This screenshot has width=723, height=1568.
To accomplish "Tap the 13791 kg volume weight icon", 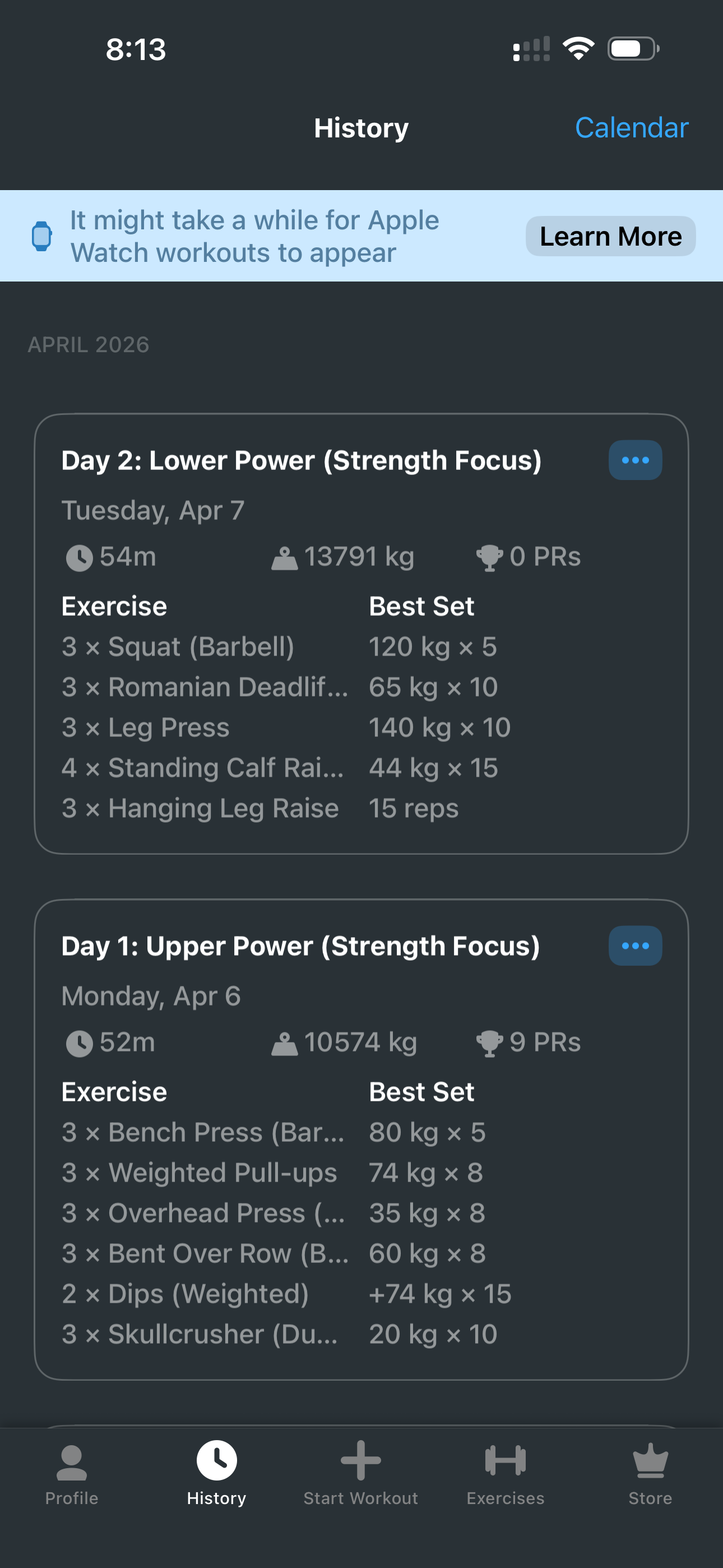I will tap(284, 557).
